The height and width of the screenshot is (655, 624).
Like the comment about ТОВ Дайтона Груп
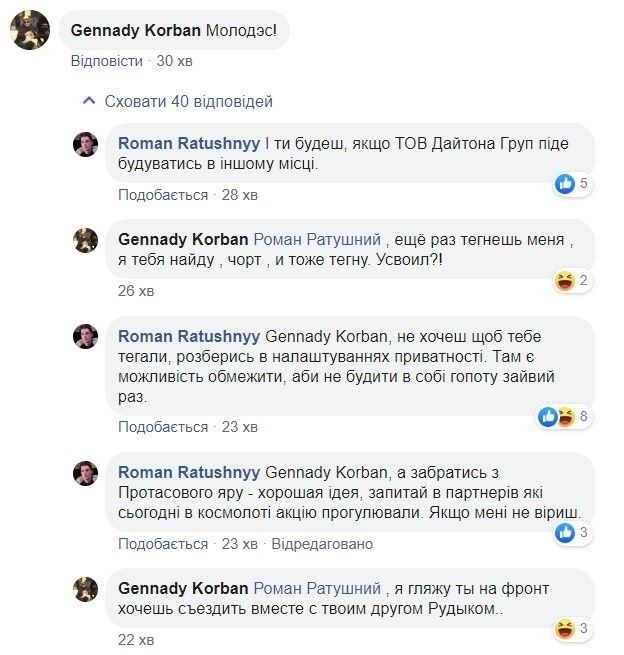tap(163, 194)
